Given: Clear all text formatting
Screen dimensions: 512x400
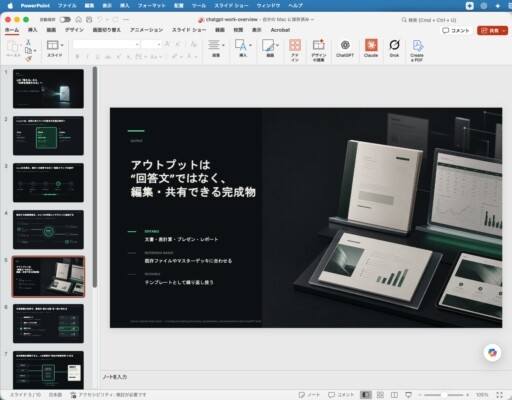Looking at the screenshot, I should coord(194,44).
